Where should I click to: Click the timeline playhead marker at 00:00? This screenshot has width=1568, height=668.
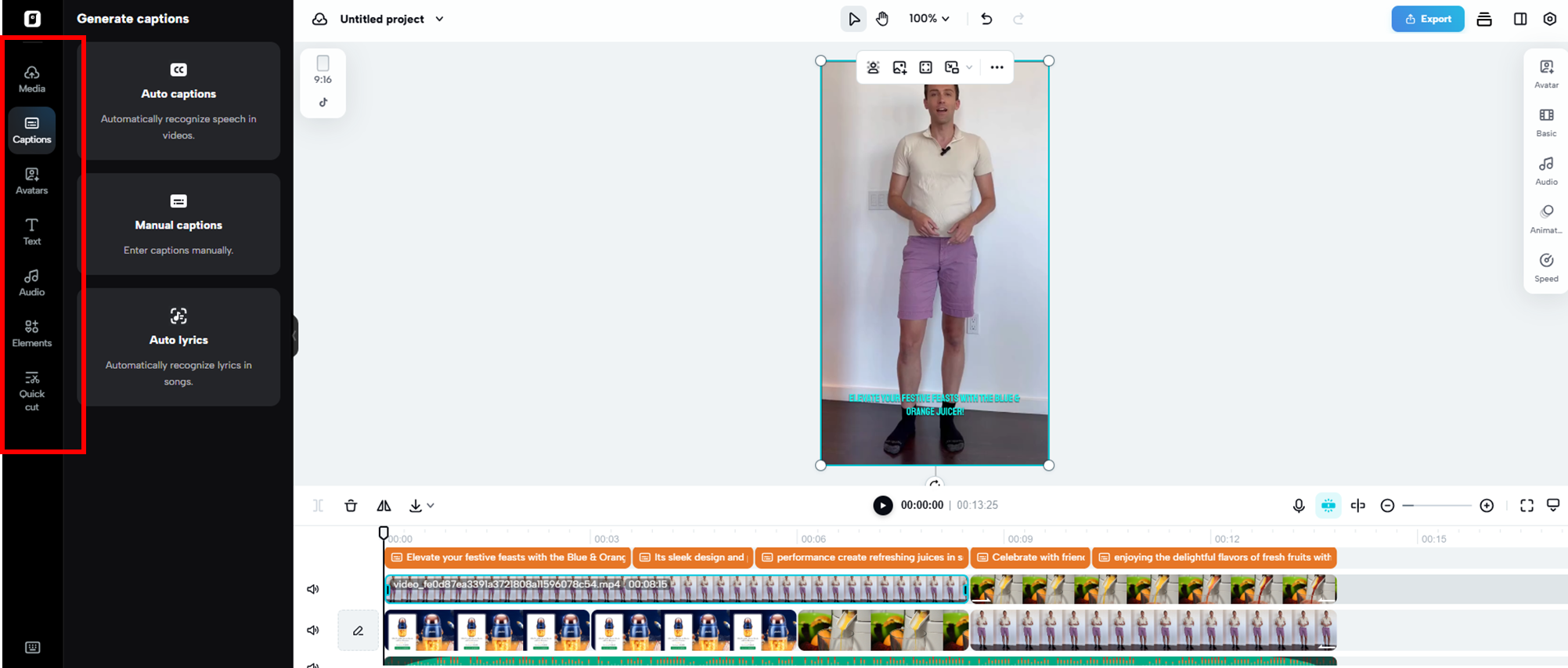(384, 533)
